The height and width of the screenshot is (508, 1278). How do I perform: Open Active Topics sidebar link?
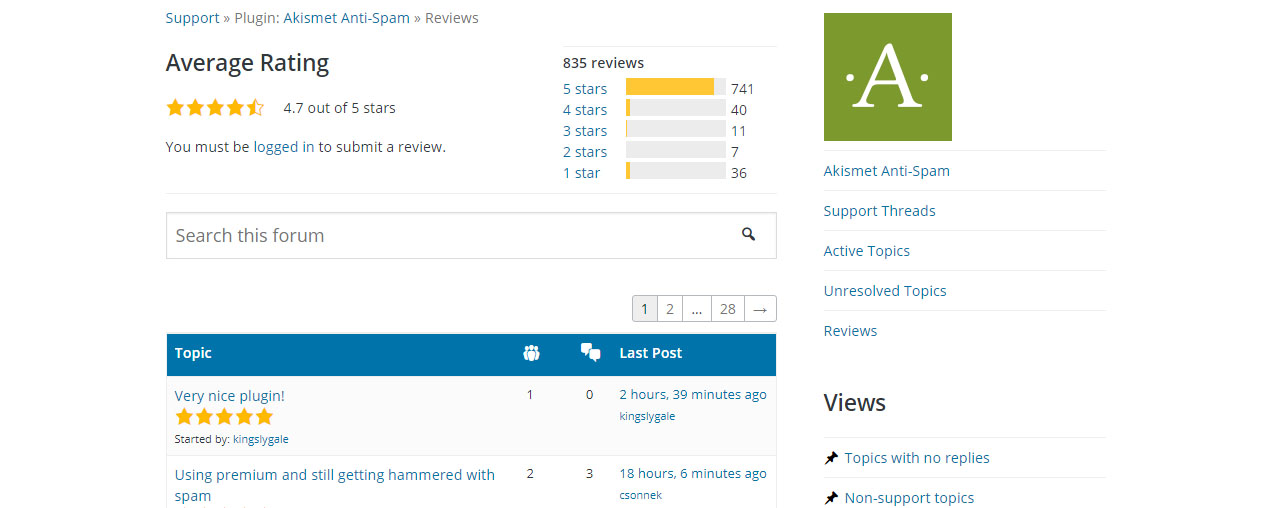tap(867, 251)
